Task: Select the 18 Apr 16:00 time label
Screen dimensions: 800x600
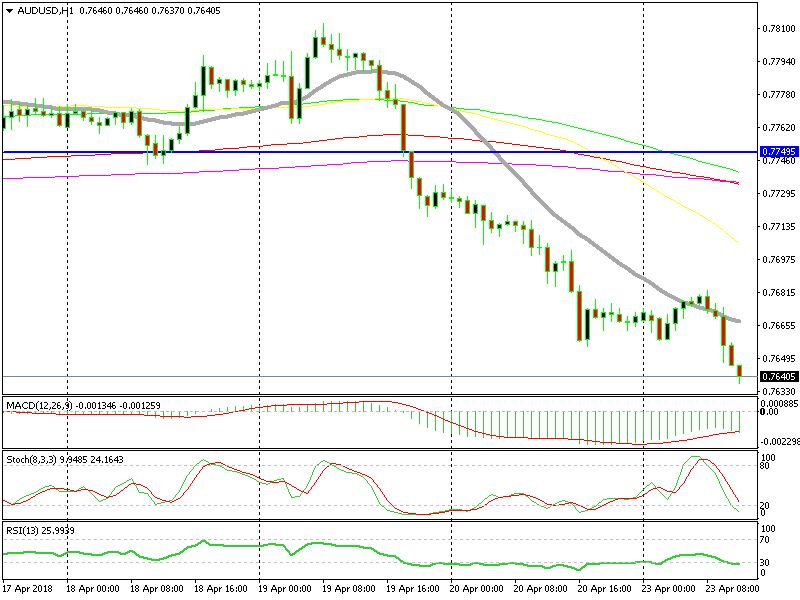Action: coord(220,588)
